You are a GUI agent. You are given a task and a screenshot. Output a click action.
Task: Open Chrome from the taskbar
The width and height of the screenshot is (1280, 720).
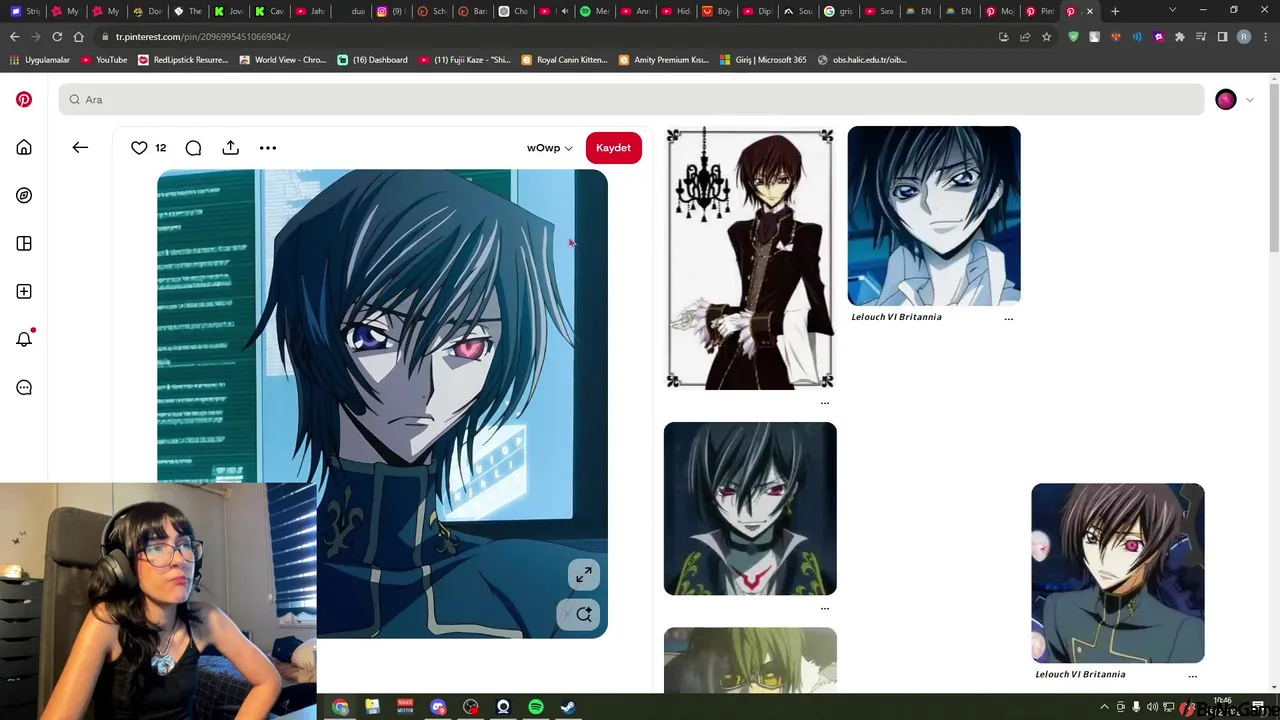(340, 707)
